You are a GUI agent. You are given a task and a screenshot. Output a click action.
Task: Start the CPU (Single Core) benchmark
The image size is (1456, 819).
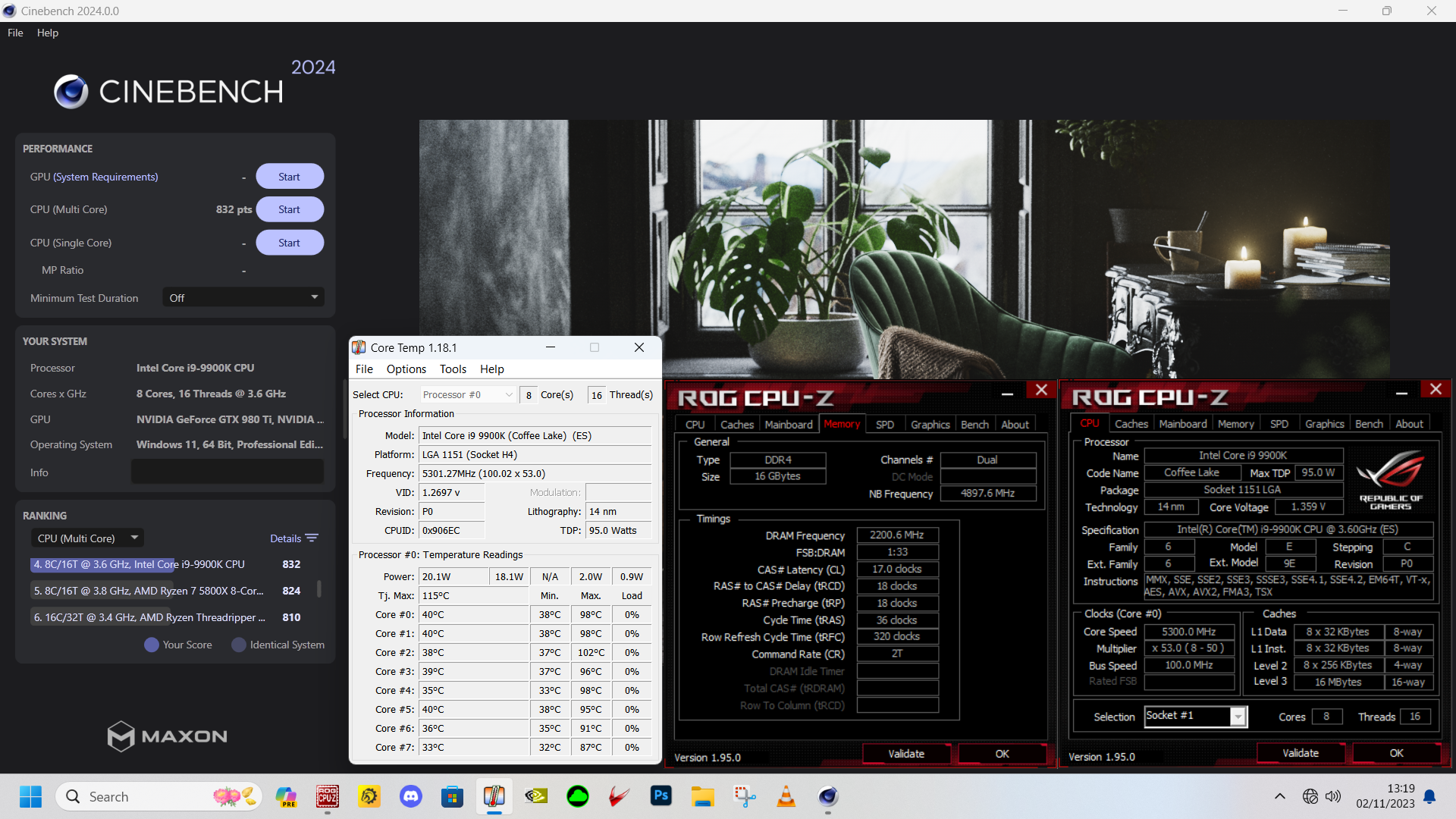(290, 243)
